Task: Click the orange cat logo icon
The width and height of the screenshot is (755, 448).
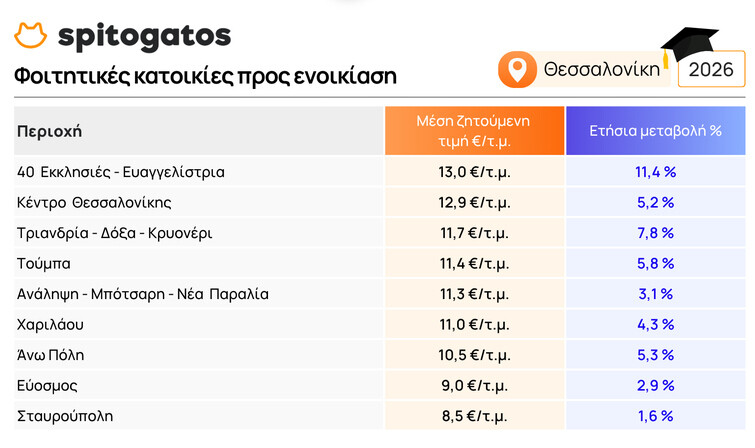Action: [x=30, y=35]
